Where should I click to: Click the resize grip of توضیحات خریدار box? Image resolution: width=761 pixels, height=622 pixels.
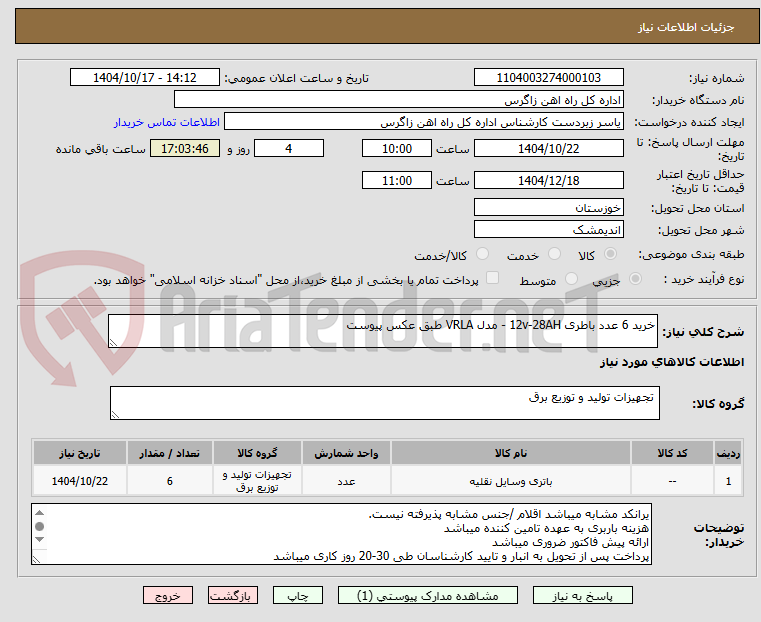(x=36, y=559)
